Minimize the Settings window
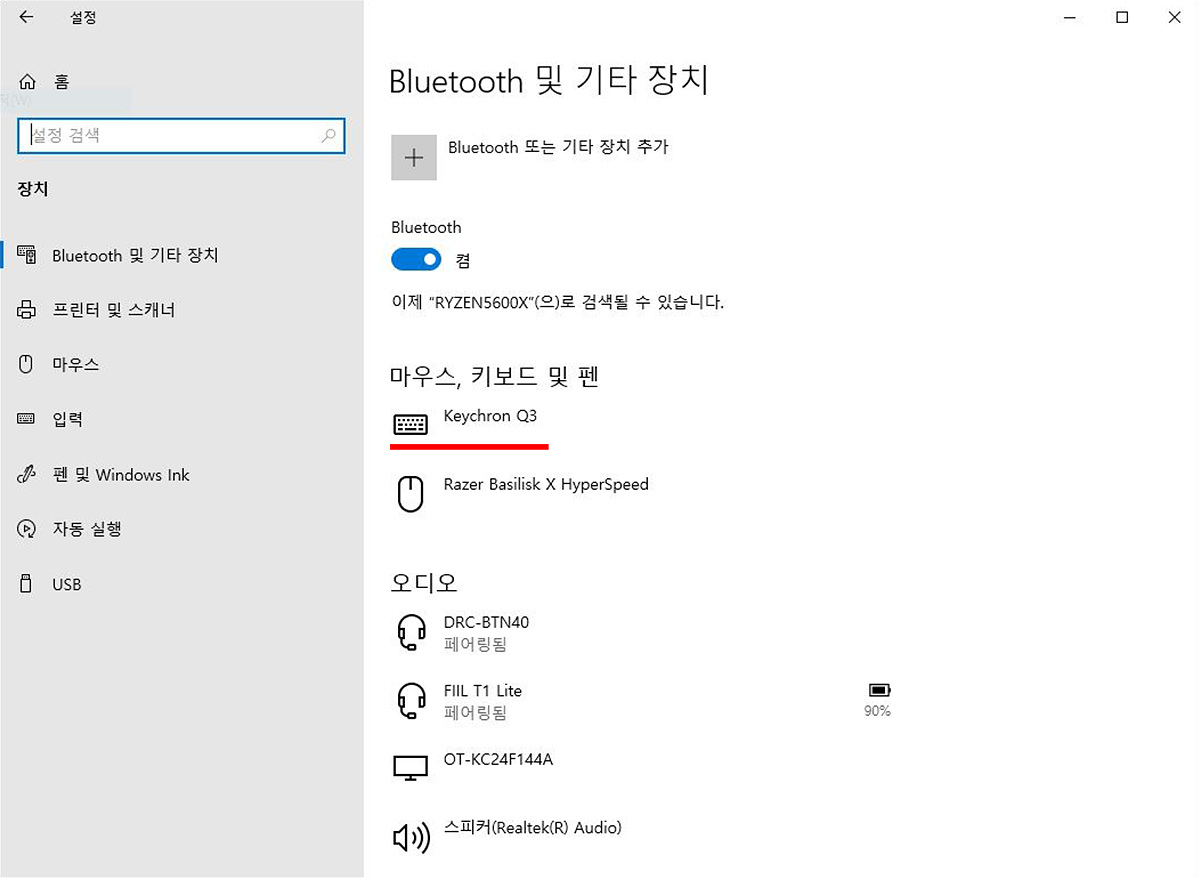Viewport: 1200px width, 878px height. [x=1069, y=17]
